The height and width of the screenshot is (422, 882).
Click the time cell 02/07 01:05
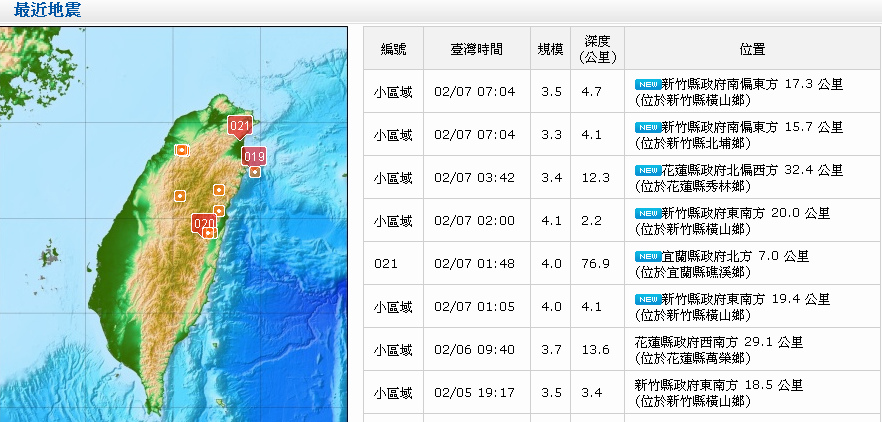[474, 307]
